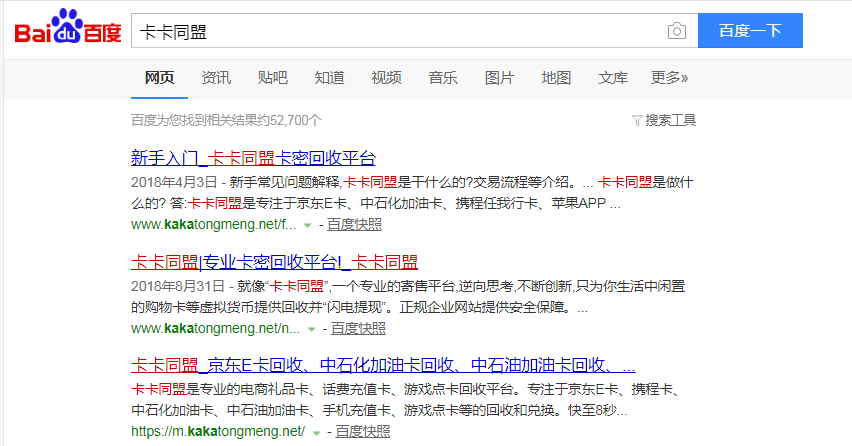The width and height of the screenshot is (852, 446).
Task: Select the 网页 tab
Action: click(x=159, y=78)
